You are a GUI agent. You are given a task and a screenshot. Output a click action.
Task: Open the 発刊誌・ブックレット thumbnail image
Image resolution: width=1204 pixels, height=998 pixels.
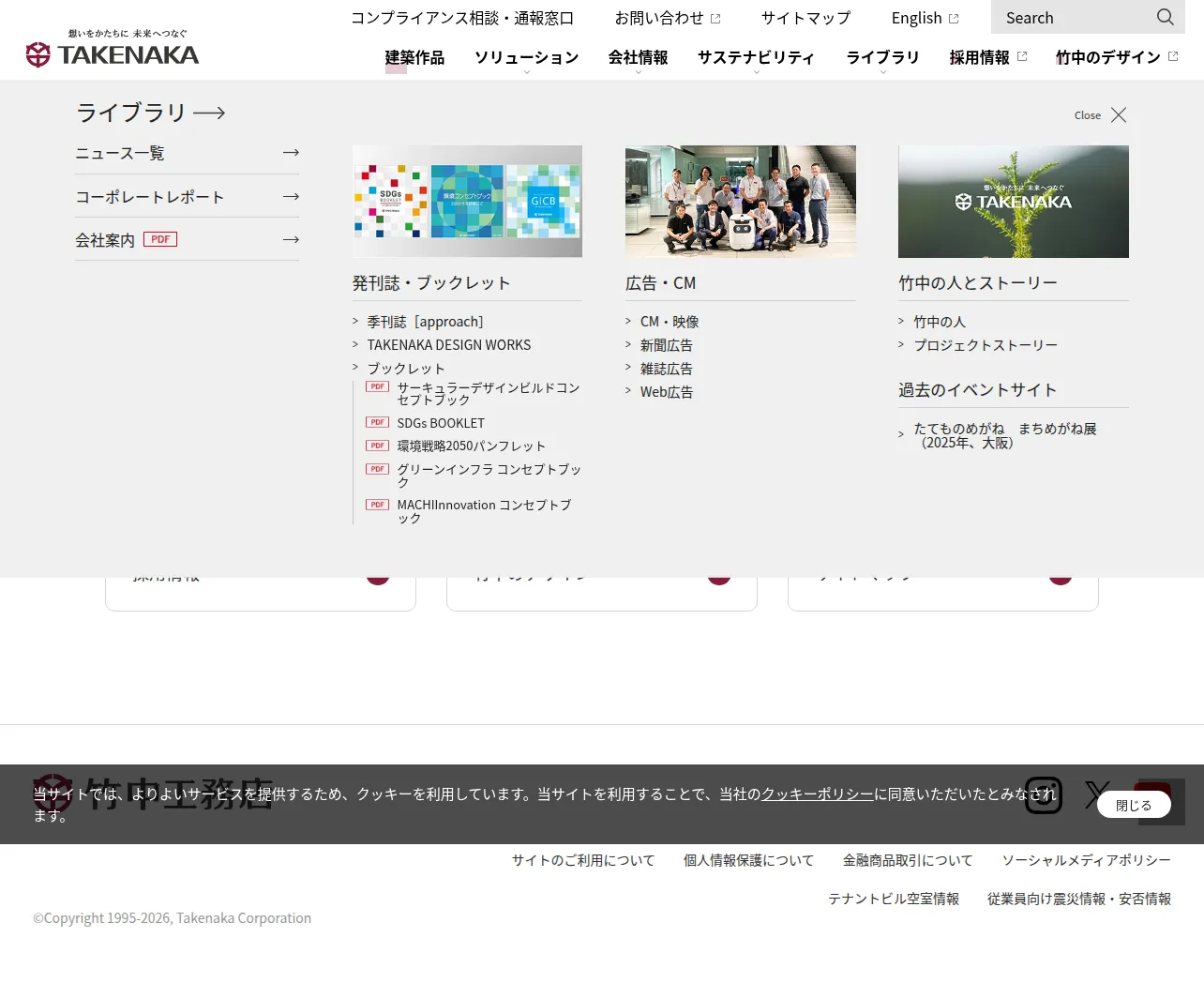(467, 202)
